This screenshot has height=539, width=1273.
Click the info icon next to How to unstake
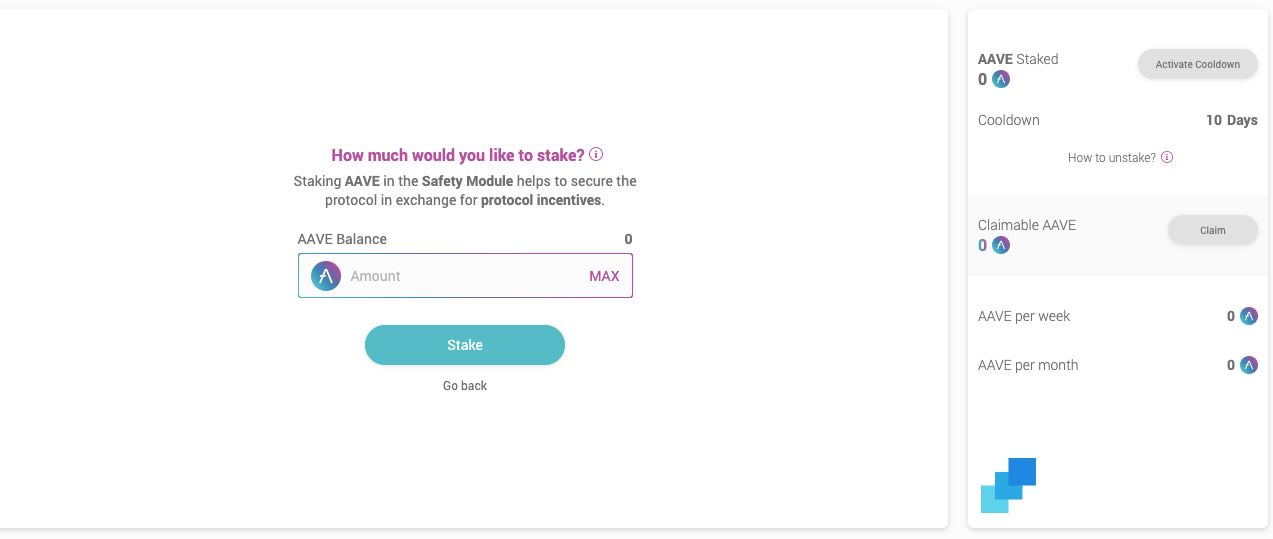(x=1167, y=158)
